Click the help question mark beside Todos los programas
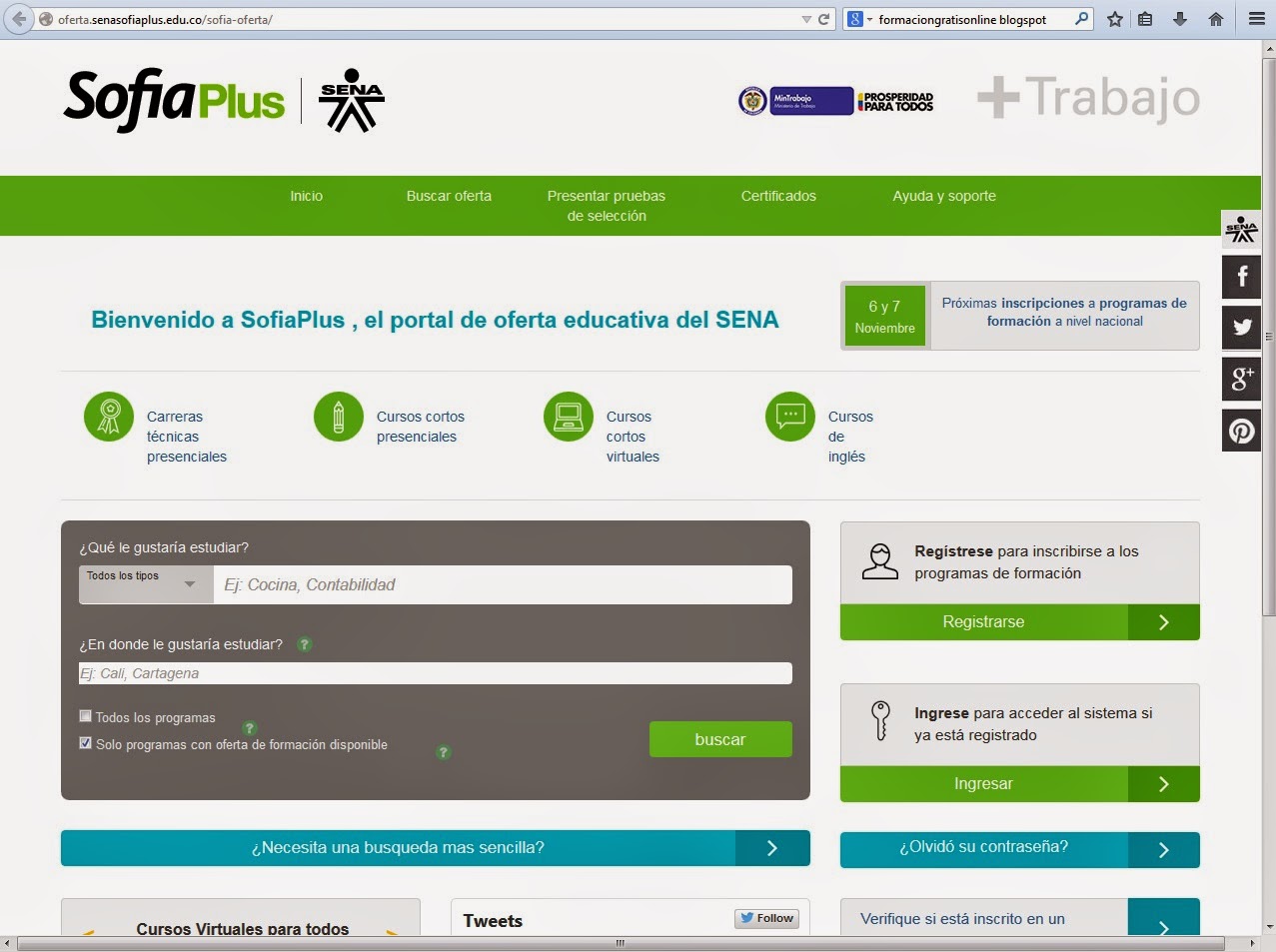Image resolution: width=1276 pixels, height=952 pixels. (x=249, y=728)
